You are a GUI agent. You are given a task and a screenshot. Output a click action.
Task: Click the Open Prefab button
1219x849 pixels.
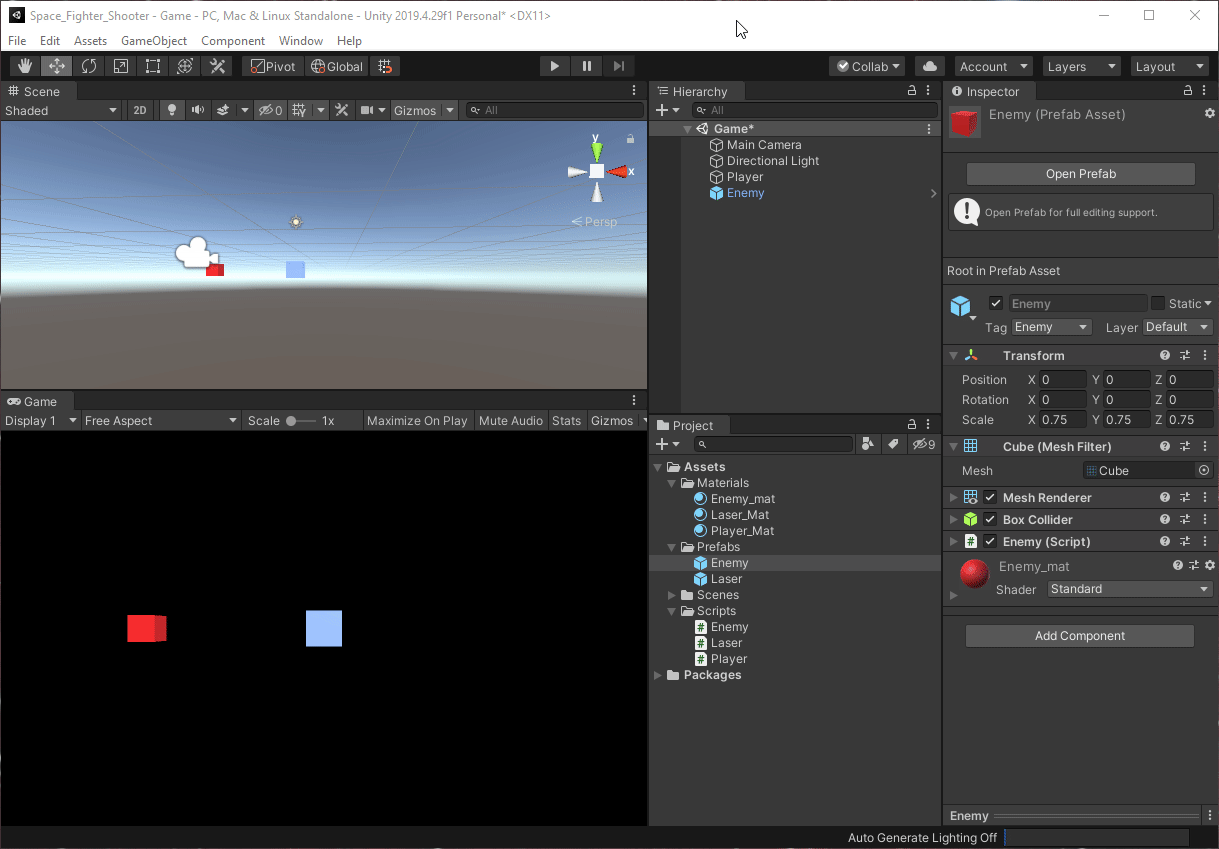coord(1080,173)
